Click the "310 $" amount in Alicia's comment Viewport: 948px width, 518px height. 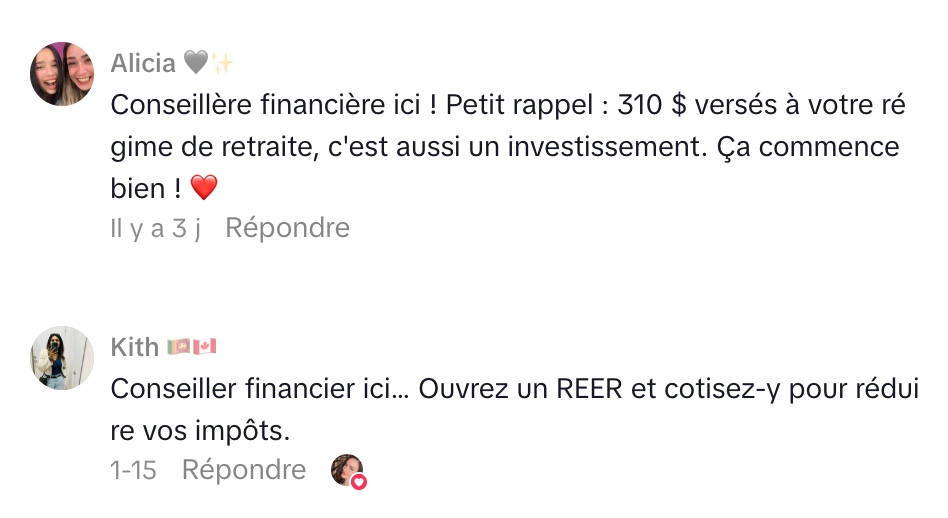pos(657,104)
